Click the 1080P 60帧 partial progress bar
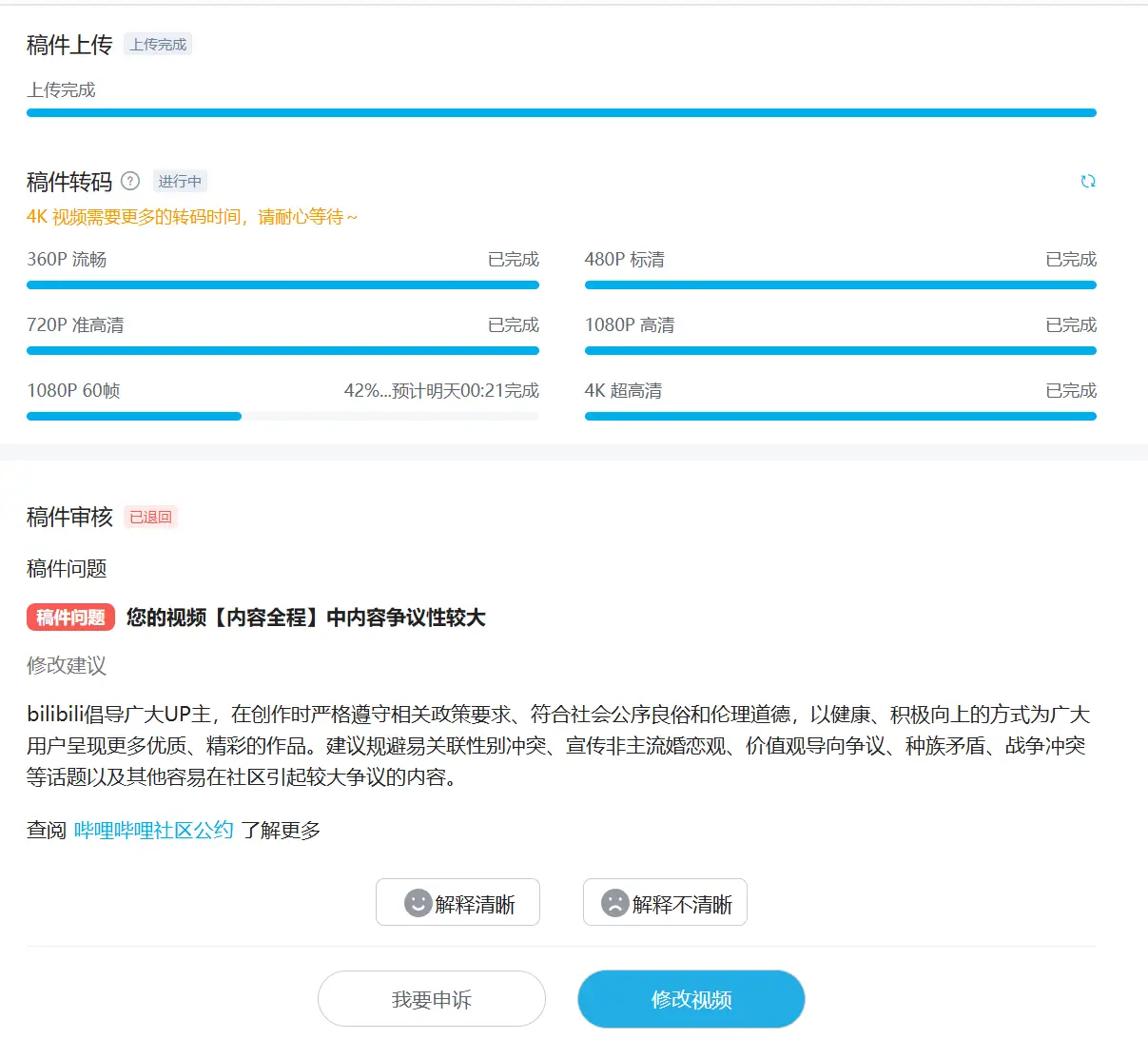Screen dimensions: 1148x1059 click(x=282, y=416)
